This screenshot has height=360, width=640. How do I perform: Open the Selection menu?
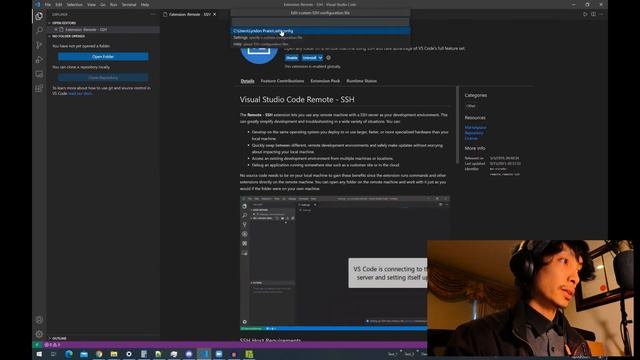pyautogui.click(x=74, y=4)
